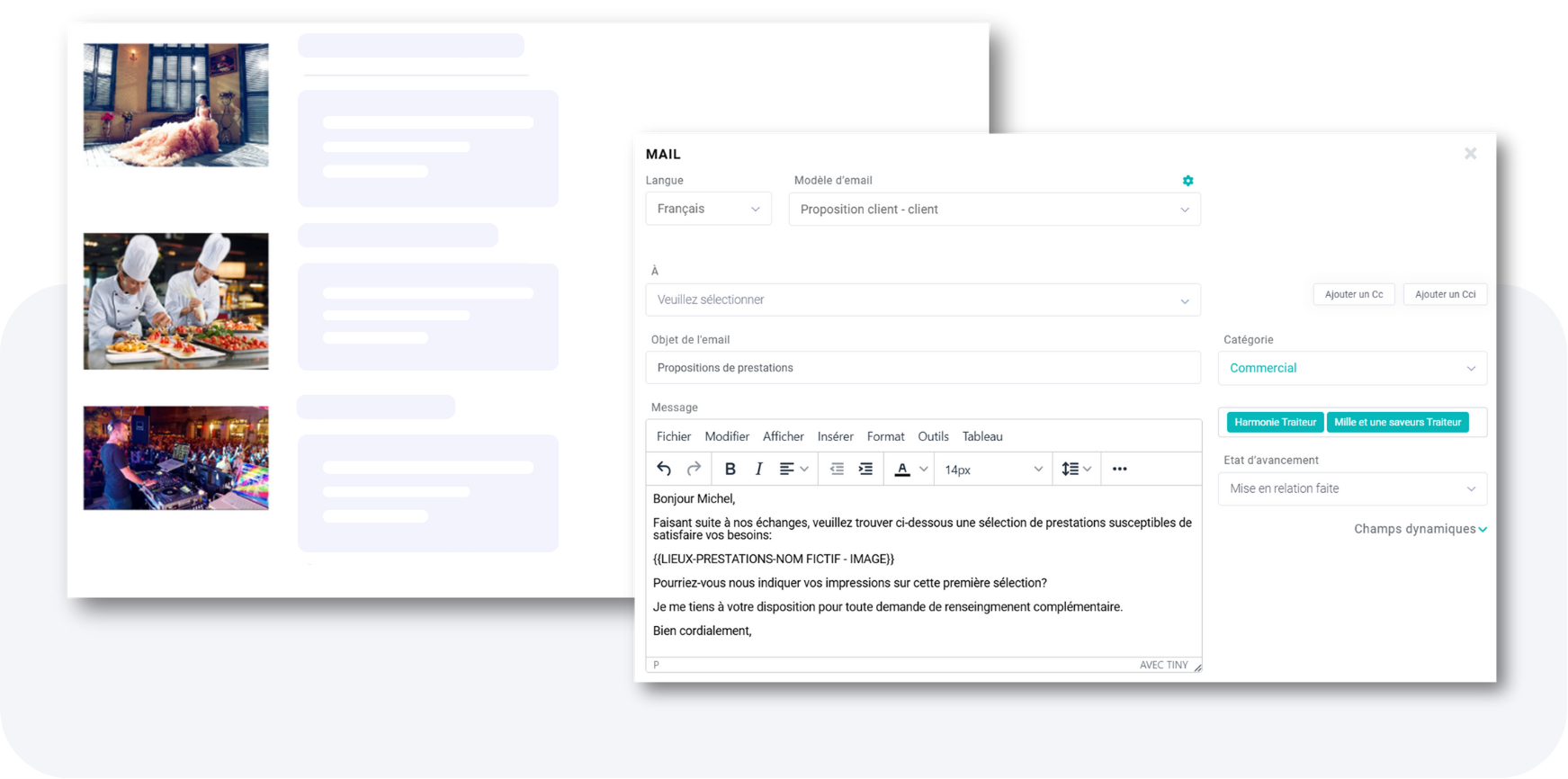
Task: Open the Insérer menu
Action: pyautogui.click(x=836, y=436)
